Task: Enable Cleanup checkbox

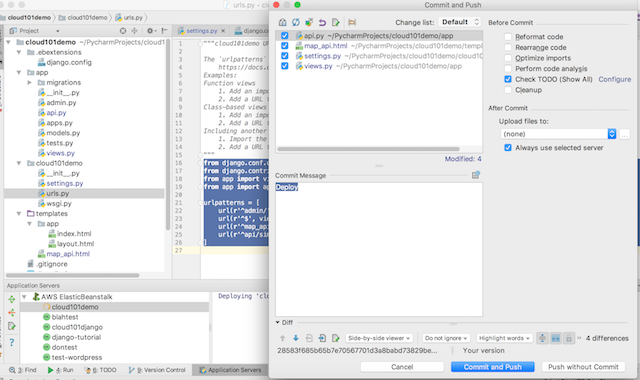Action: [508, 90]
